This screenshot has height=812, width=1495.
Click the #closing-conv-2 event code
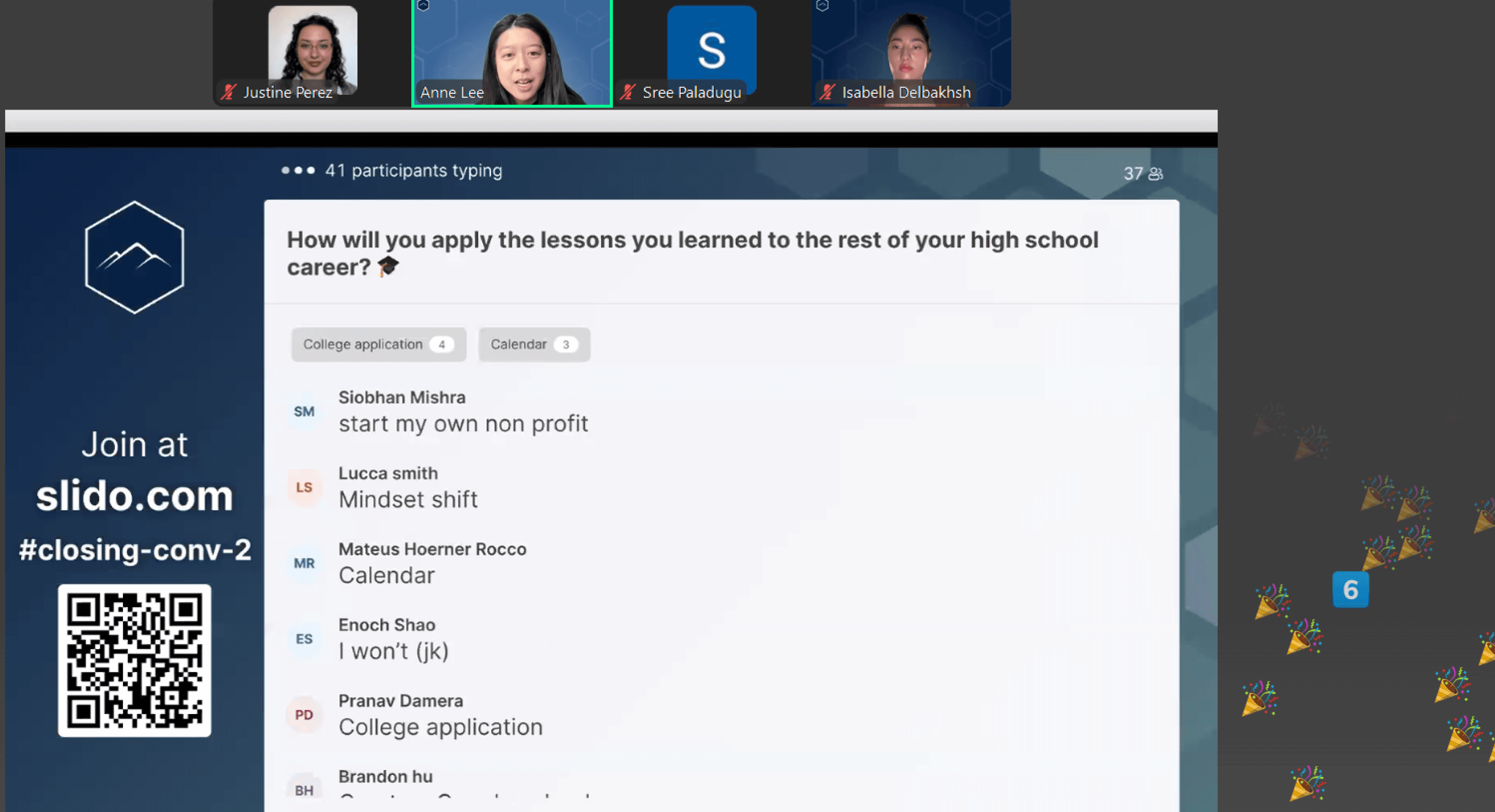coord(135,549)
